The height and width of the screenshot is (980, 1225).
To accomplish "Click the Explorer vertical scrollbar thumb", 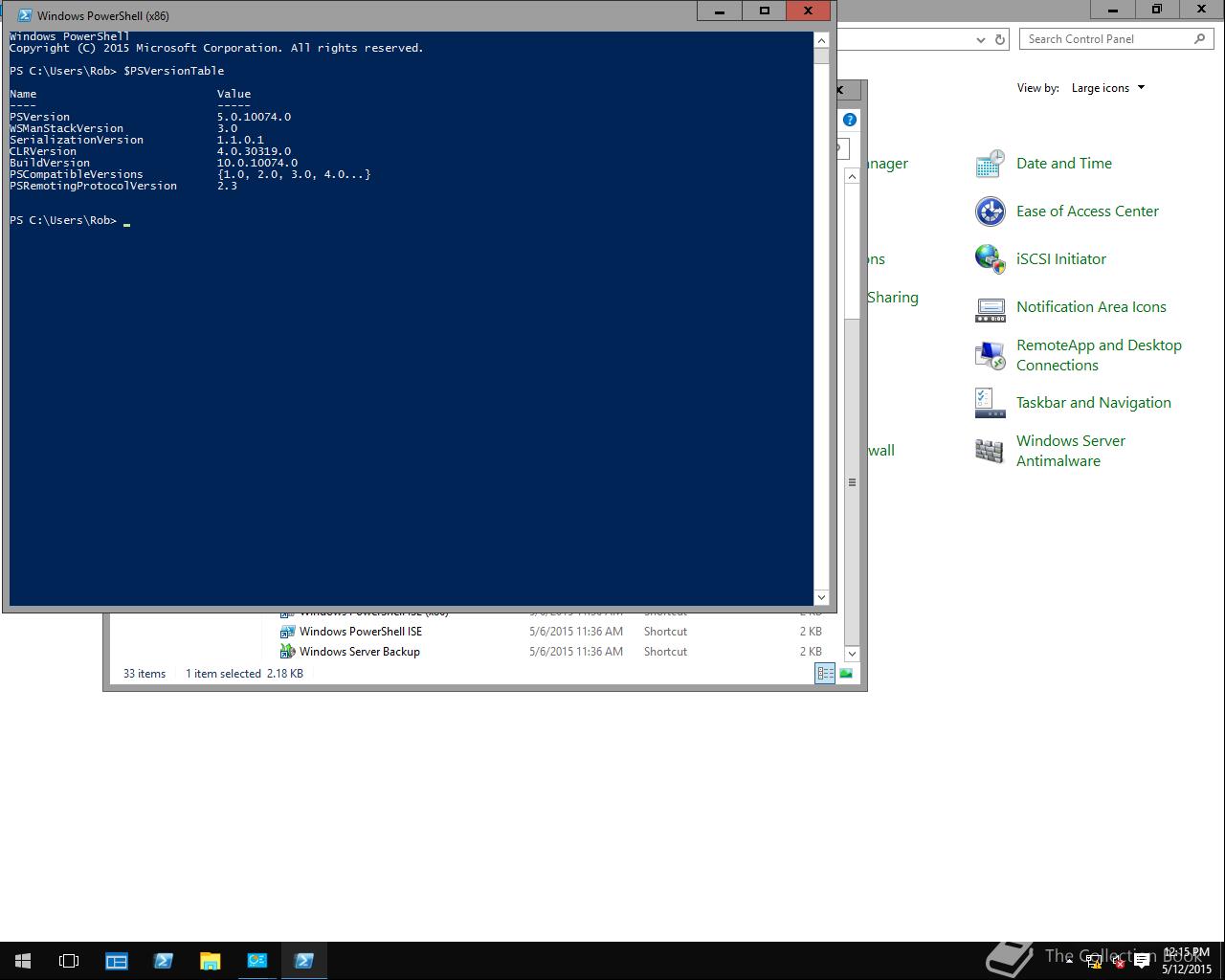I will click(x=852, y=481).
